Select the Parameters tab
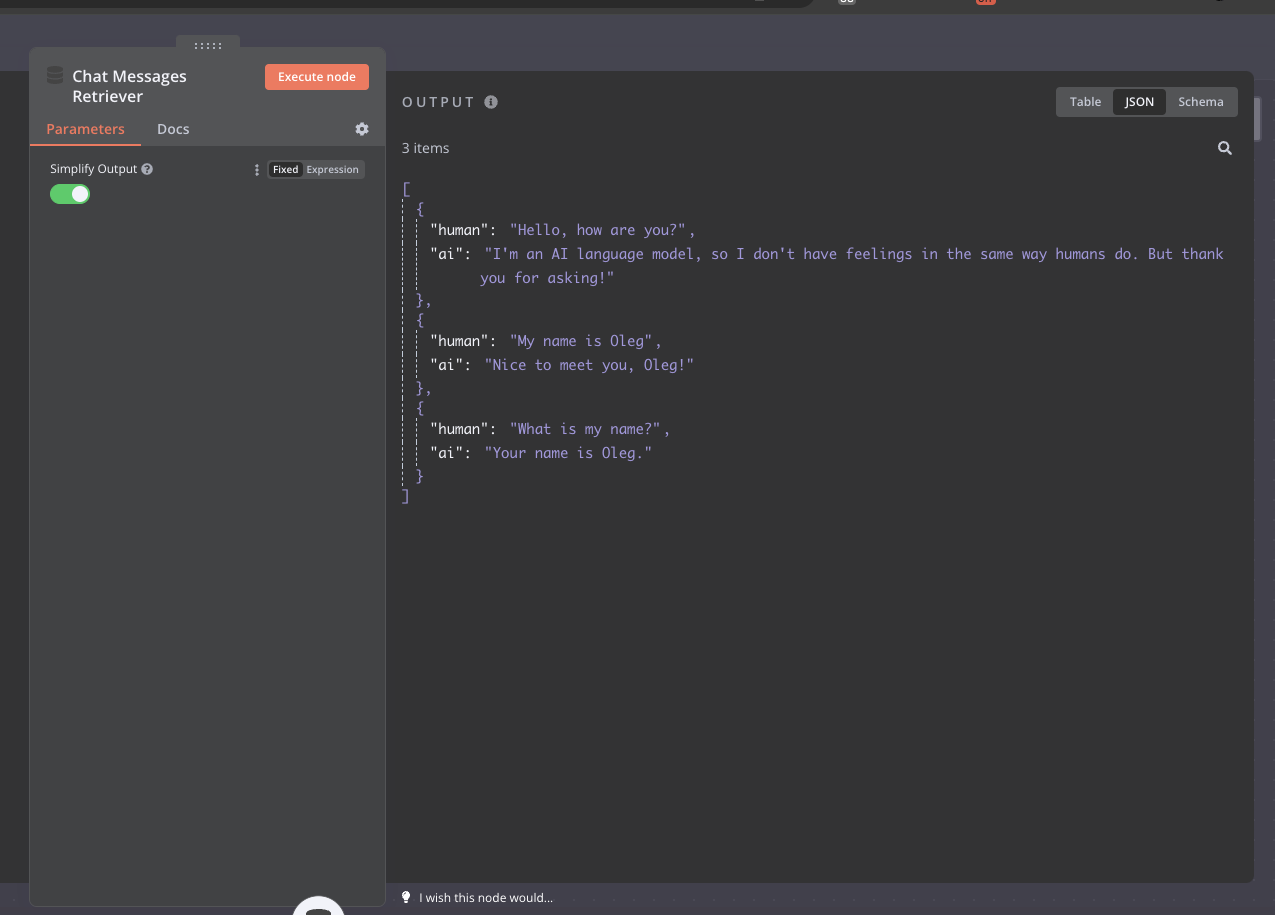Viewport: 1275px width, 915px height. click(85, 129)
